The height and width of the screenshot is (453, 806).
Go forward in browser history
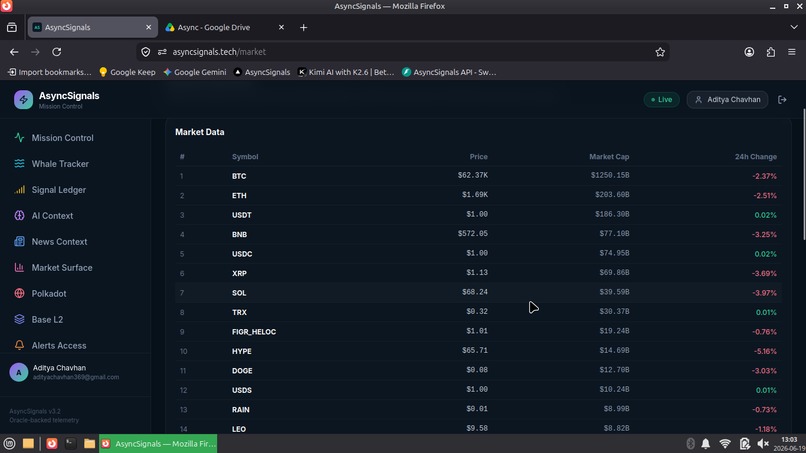pyautogui.click(x=35, y=52)
